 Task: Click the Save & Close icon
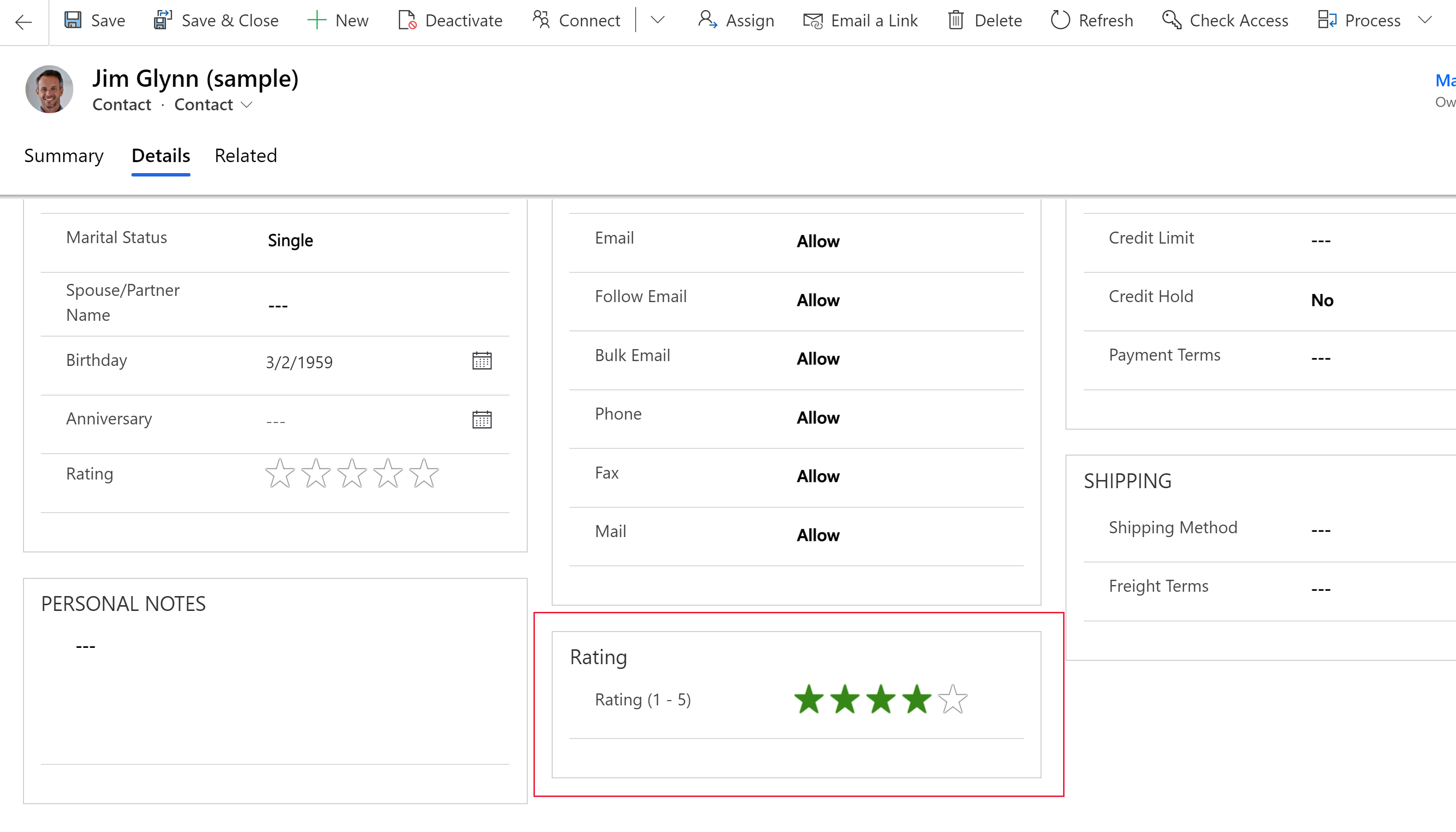tap(164, 20)
